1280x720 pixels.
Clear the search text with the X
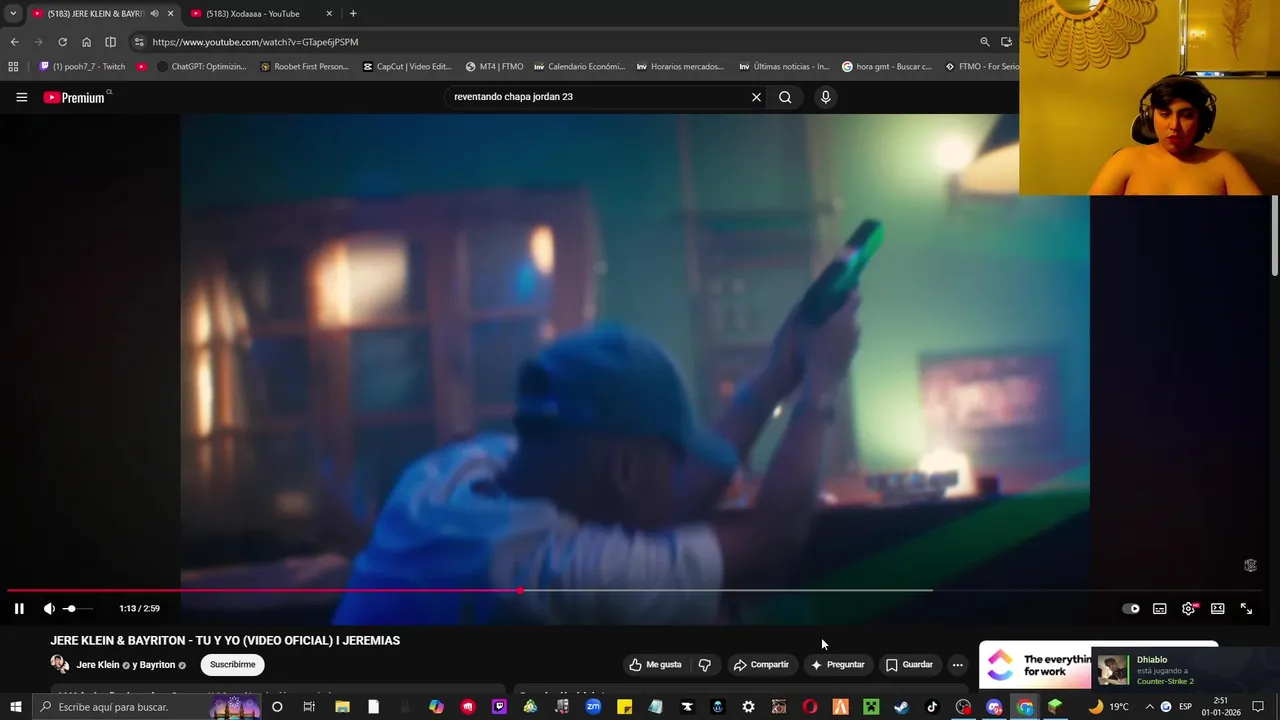757,97
